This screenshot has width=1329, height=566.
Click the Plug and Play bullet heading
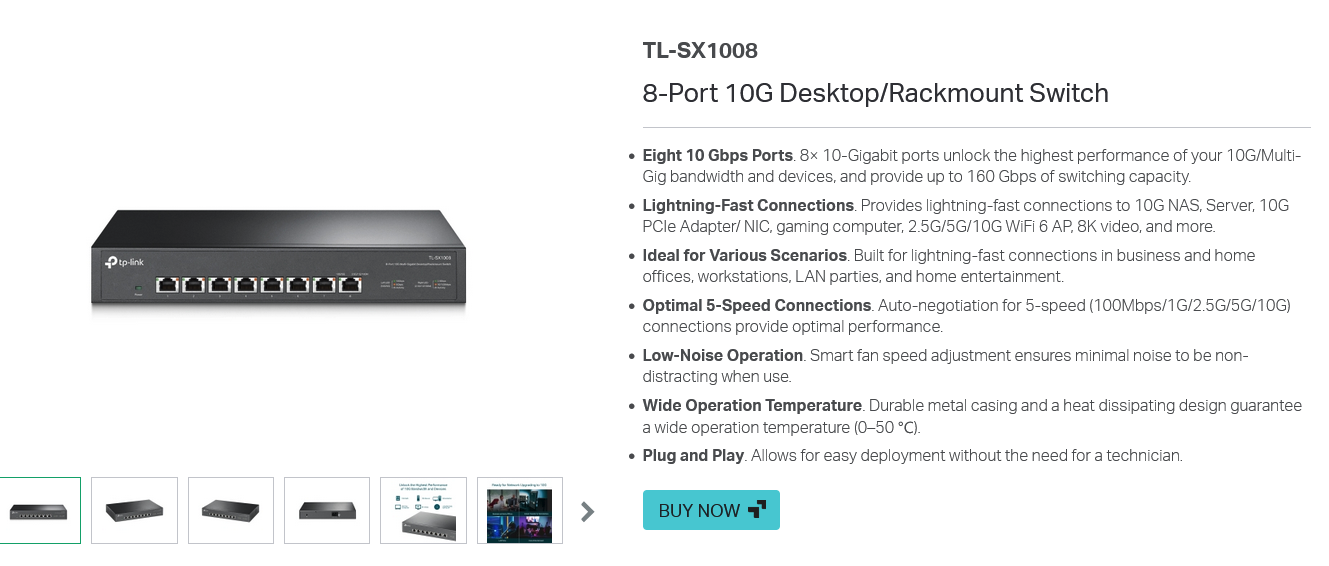pos(693,455)
